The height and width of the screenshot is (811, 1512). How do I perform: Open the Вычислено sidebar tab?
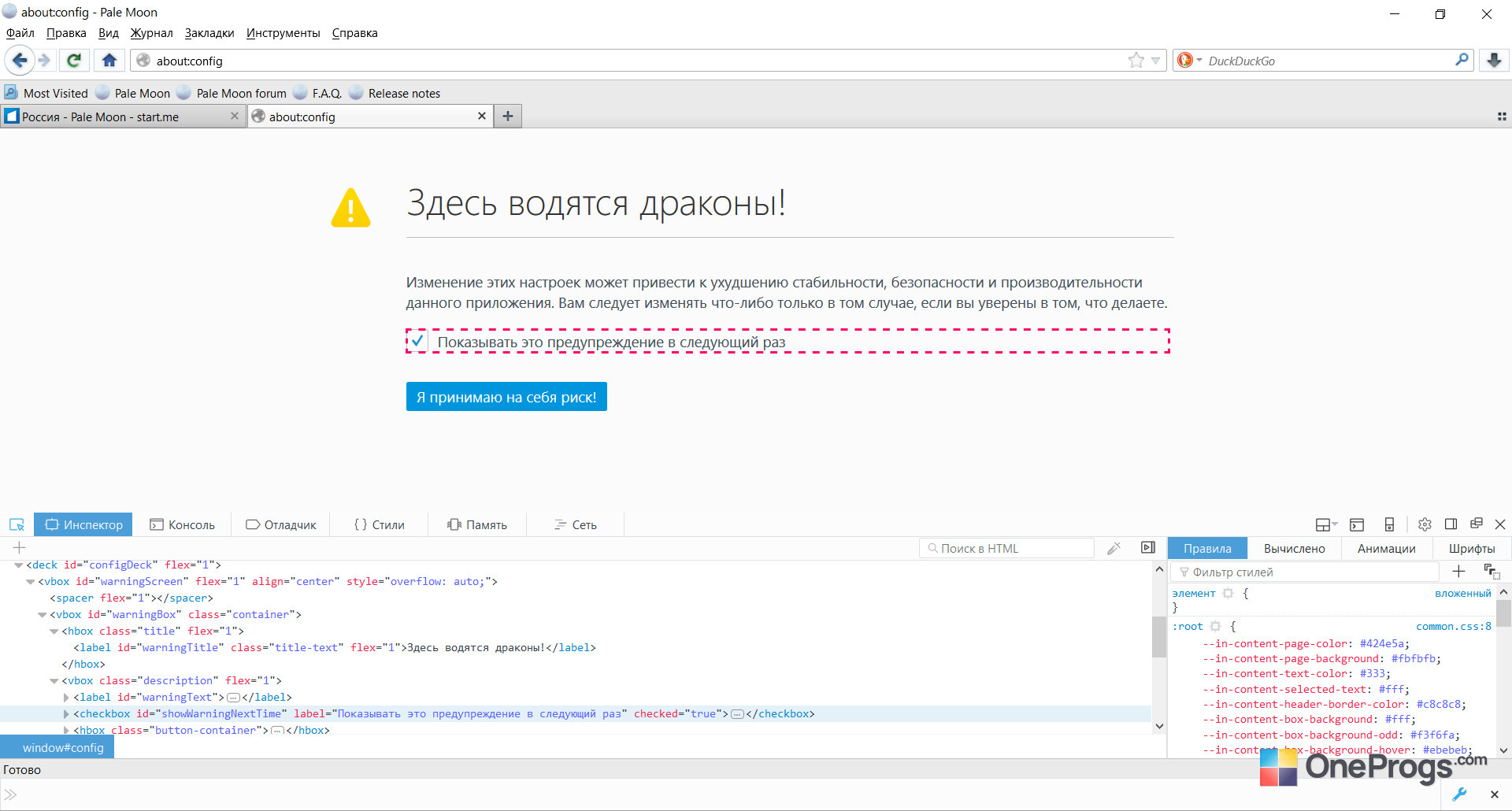coord(1295,548)
